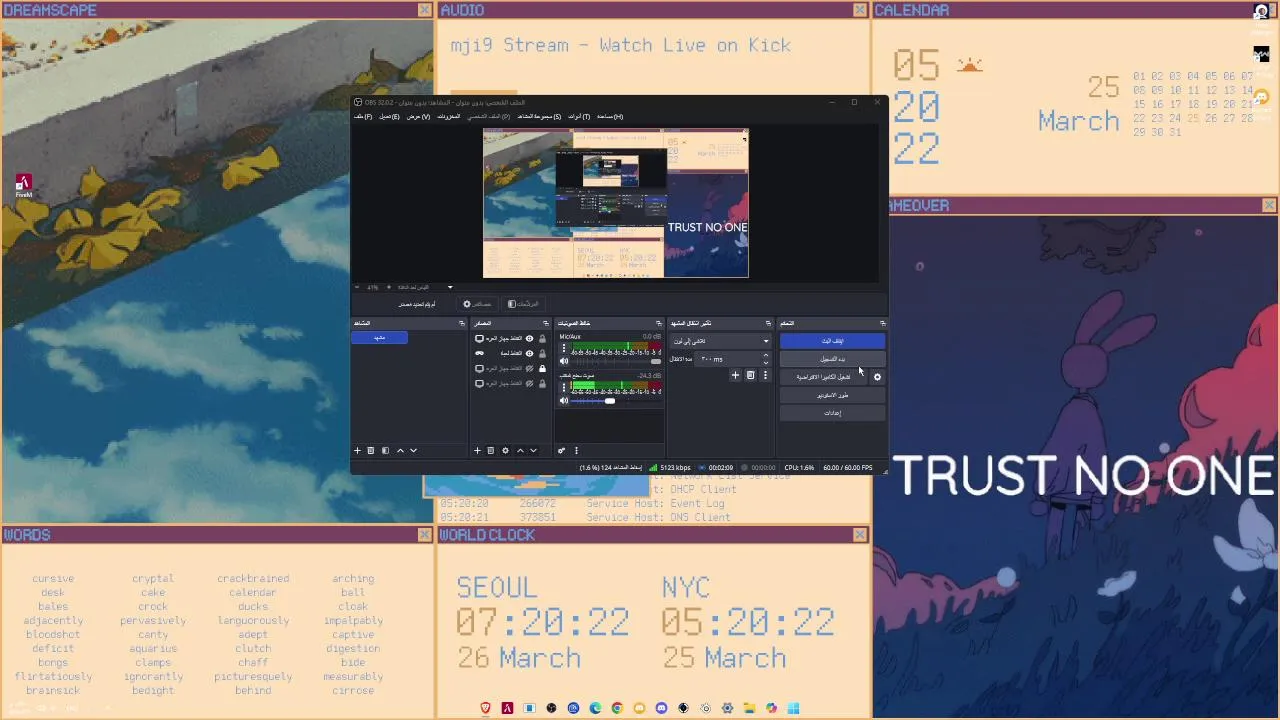Open Discord from the taskbar

tap(661, 708)
